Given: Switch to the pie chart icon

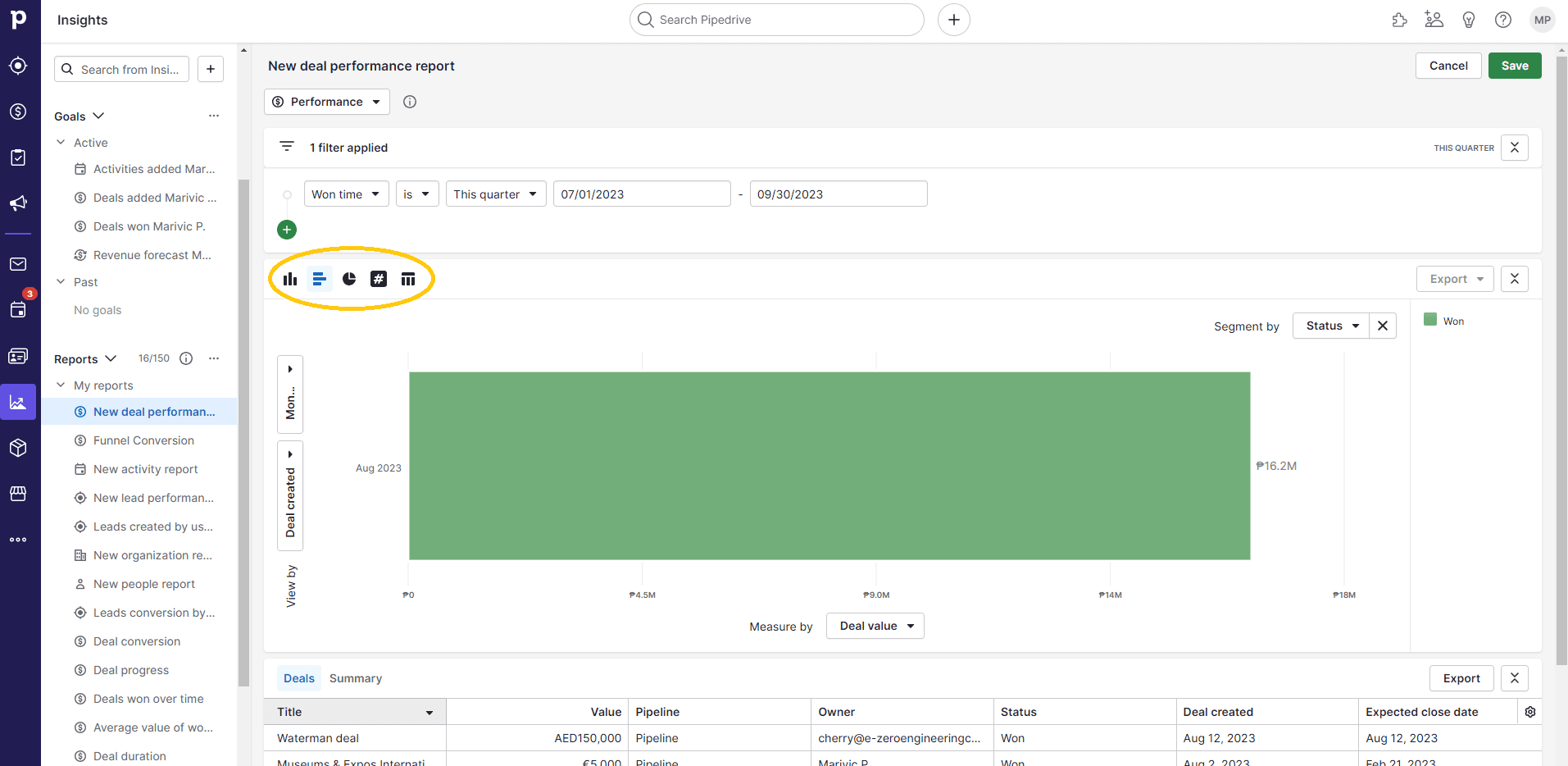Looking at the screenshot, I should [x=349, y=279].
